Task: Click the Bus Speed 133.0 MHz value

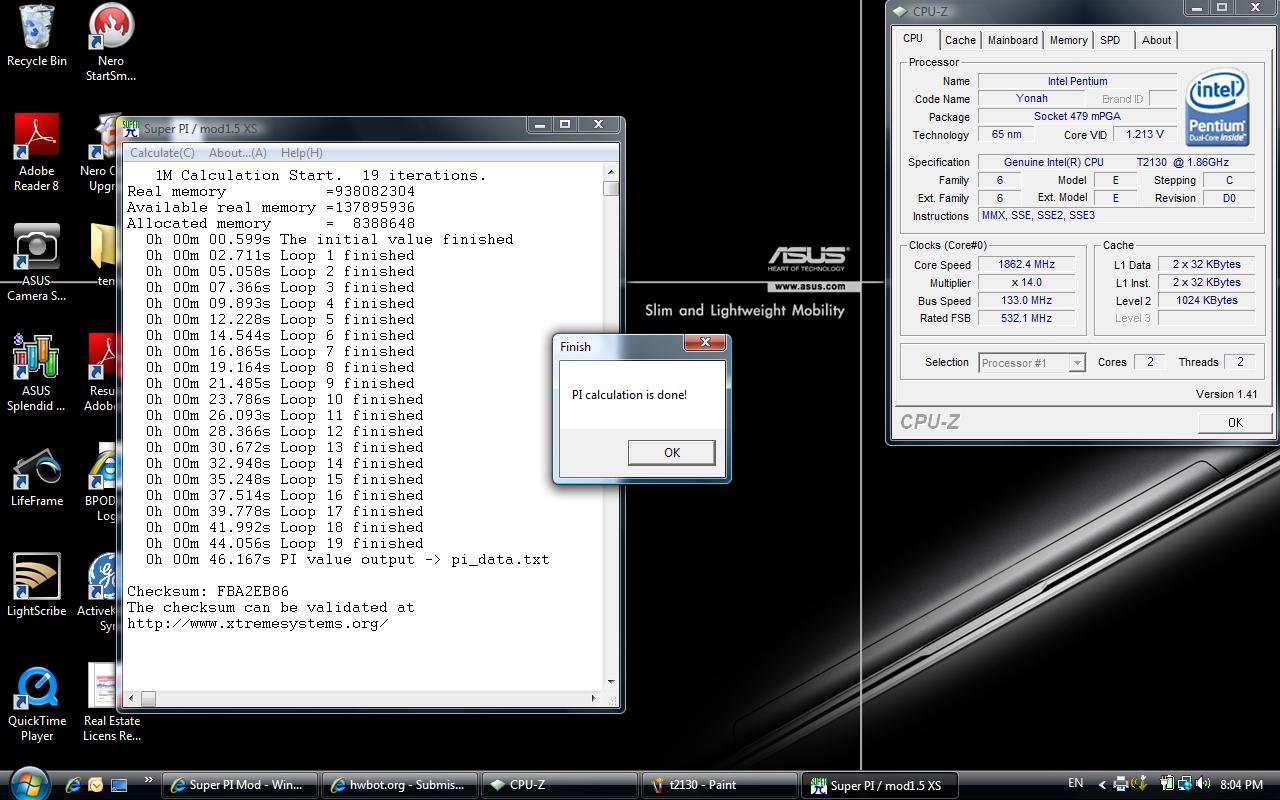Action: click(1027, 301)
